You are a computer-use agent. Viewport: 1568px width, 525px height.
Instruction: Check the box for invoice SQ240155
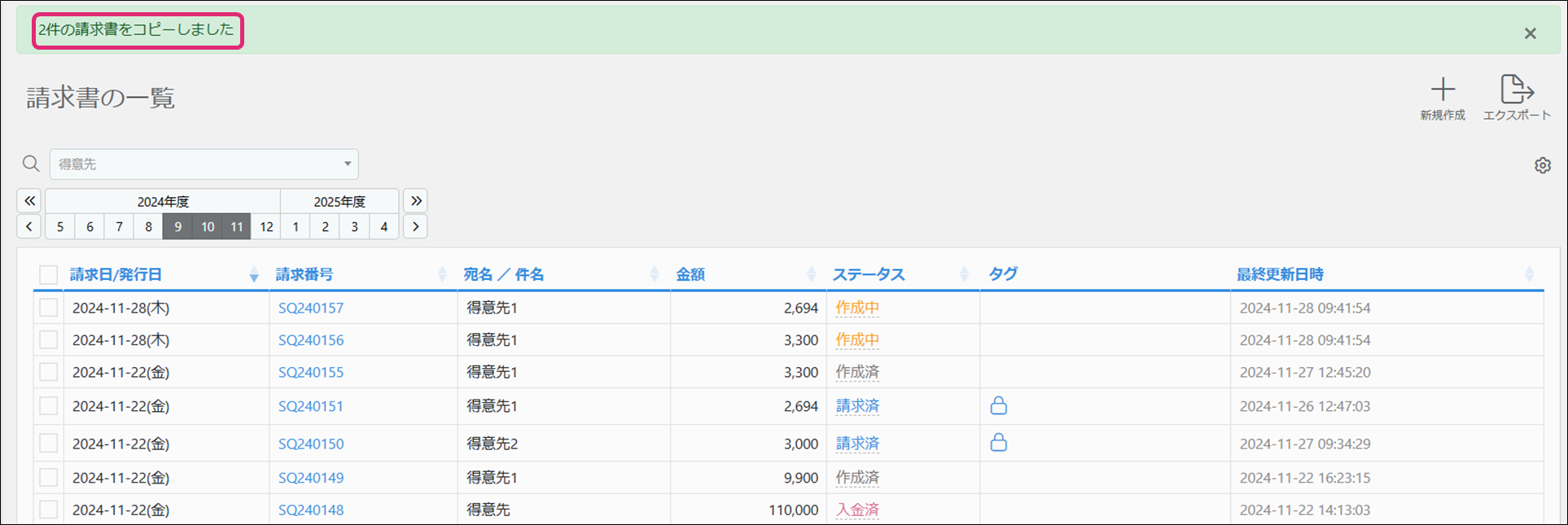(x=49, y=372)
